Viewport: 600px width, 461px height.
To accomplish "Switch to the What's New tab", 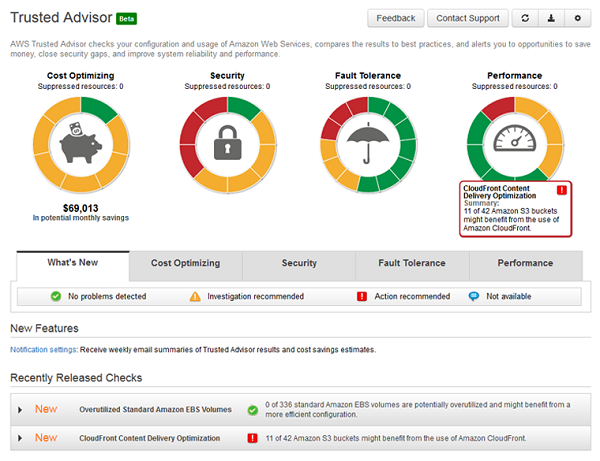I will (x=73, y=265).
